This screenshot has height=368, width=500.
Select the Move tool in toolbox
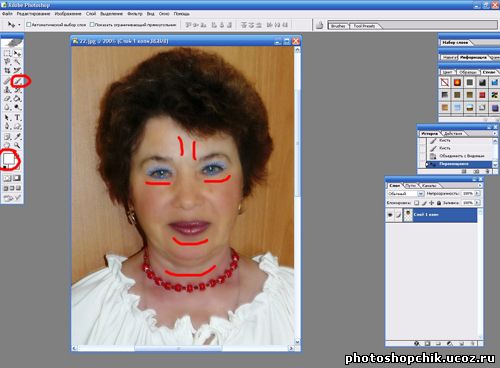pyautogui.click(x=17, y=53)
